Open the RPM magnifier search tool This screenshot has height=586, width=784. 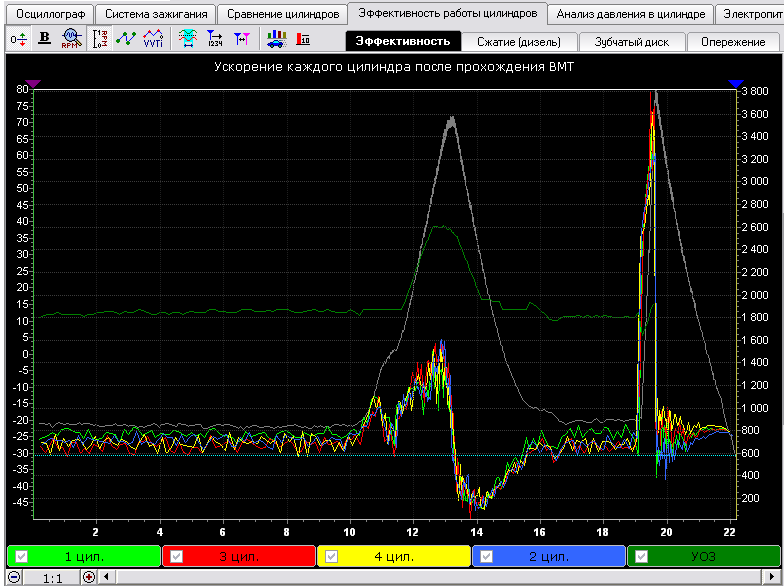click(x=72, y=38)
